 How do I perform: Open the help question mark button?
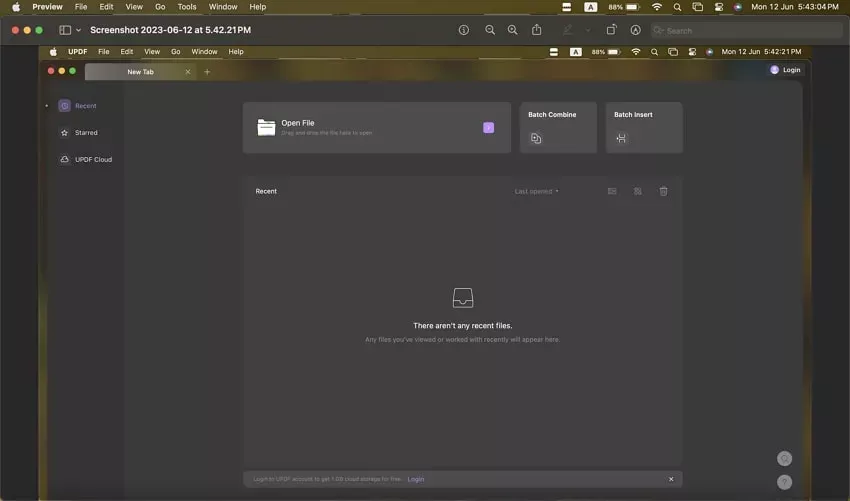click(784, 482)
